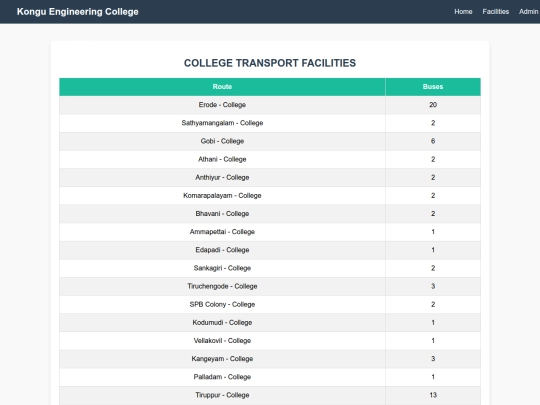Image resolution: width=540 pixels, height=405 pixels.
Task: Open the Home navigation link
Action: pos(463,12)
